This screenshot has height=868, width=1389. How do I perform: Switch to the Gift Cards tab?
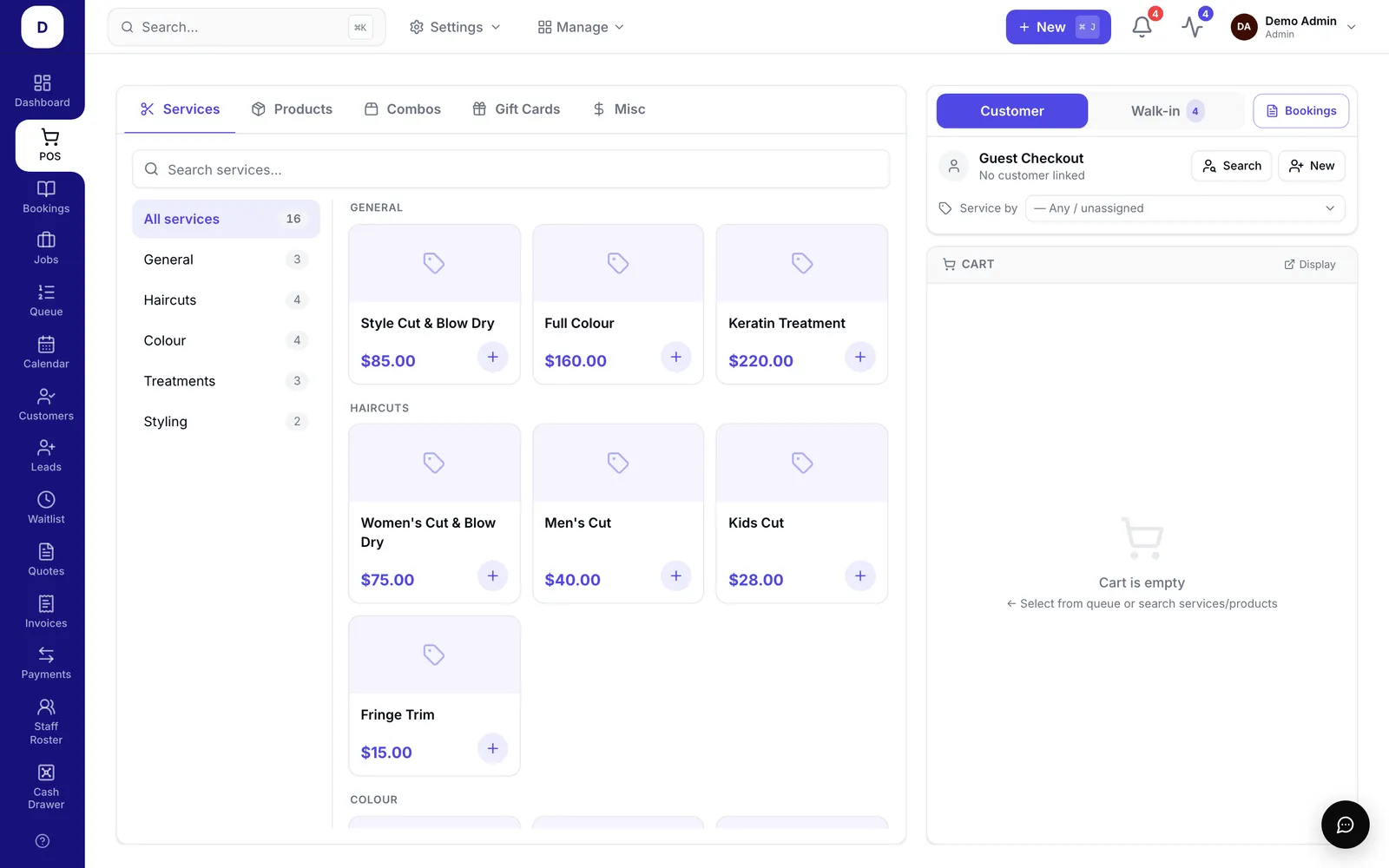[x=517, y=109]
